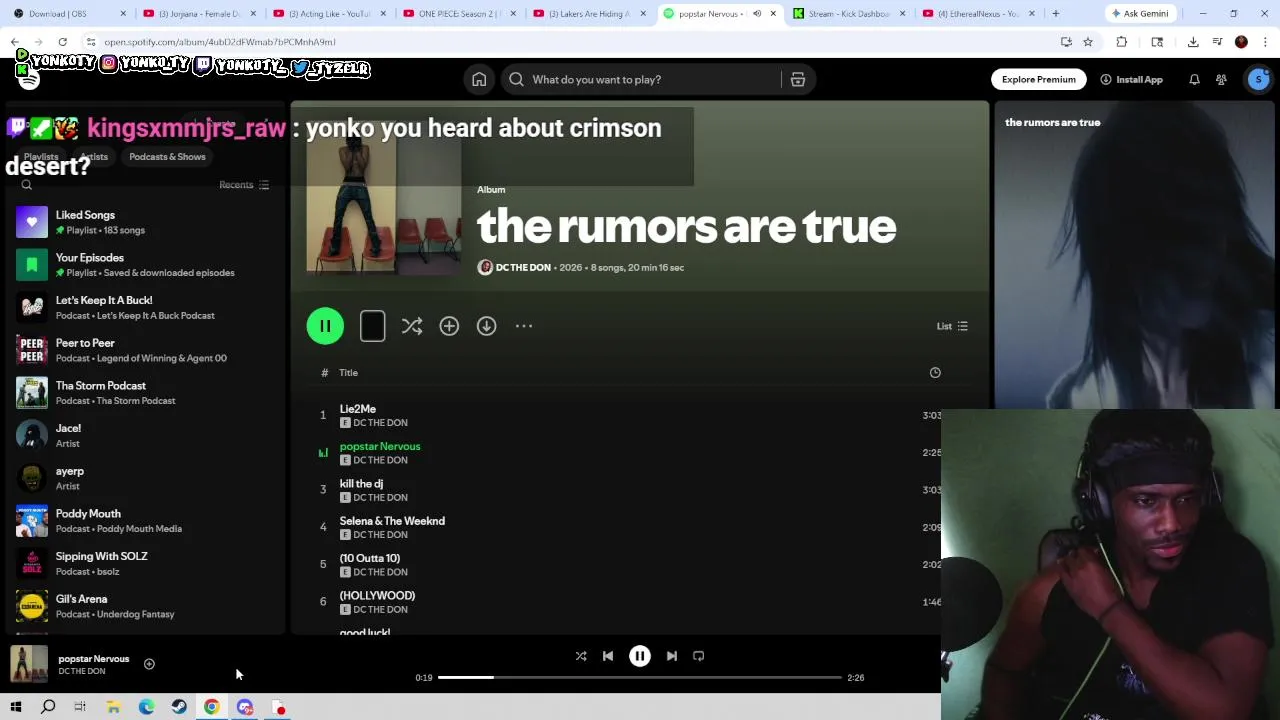Screen dimensions: 1280x720
Task: Open Liked Songs playlist
Action: [146, 222]
